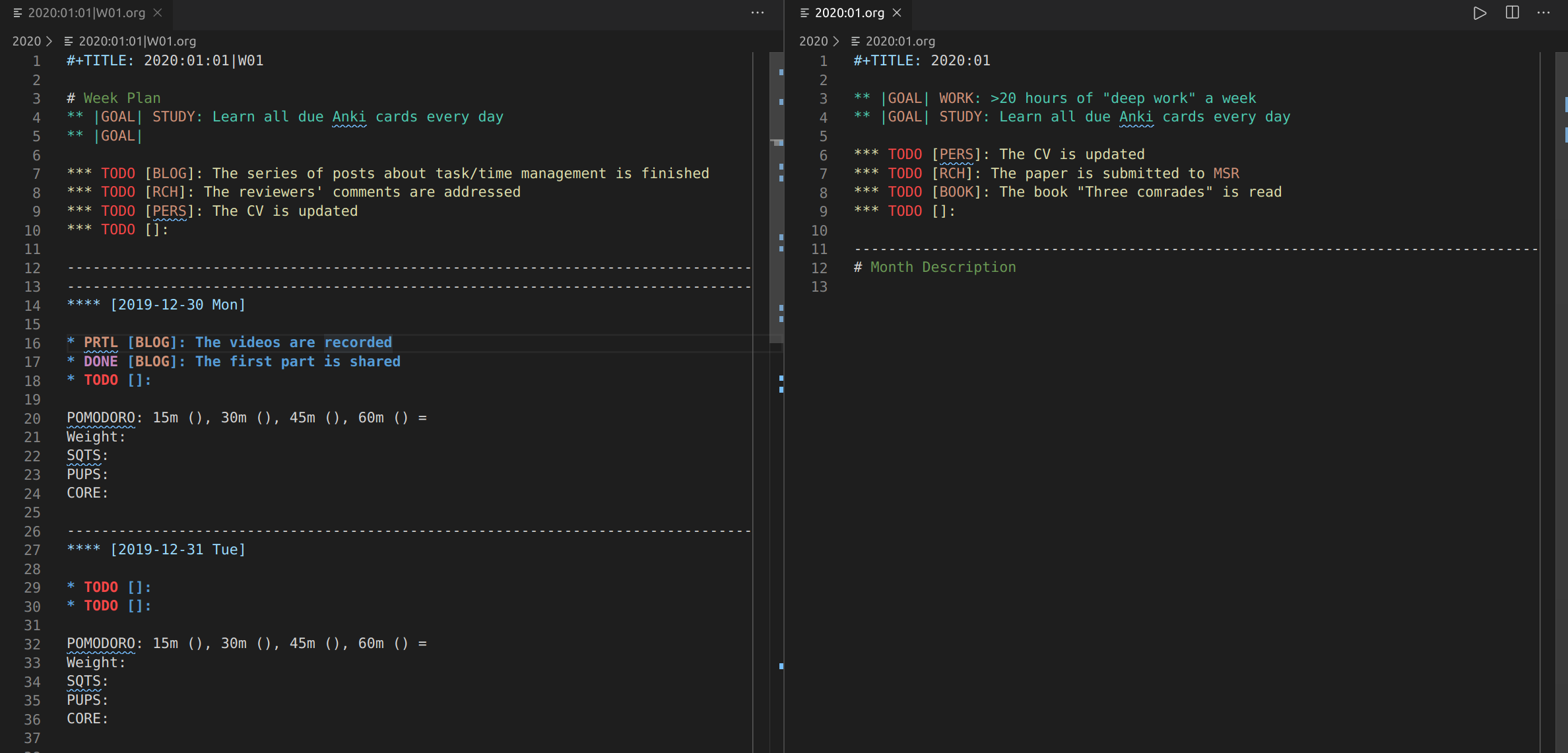Open the 2020:01:01|W01.org breadcrumb dropdown

[138, 41]
